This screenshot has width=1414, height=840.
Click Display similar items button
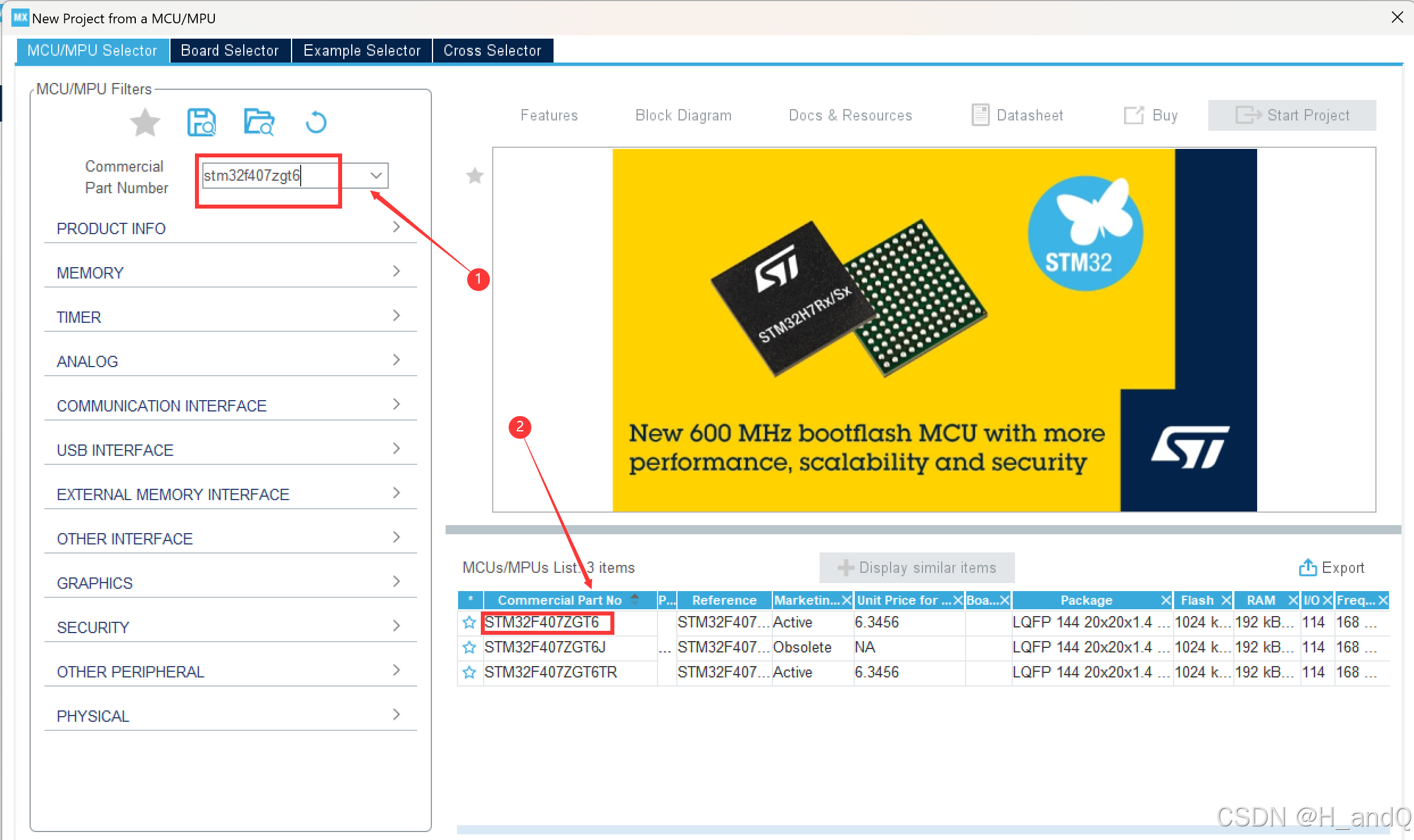point(917,568)
